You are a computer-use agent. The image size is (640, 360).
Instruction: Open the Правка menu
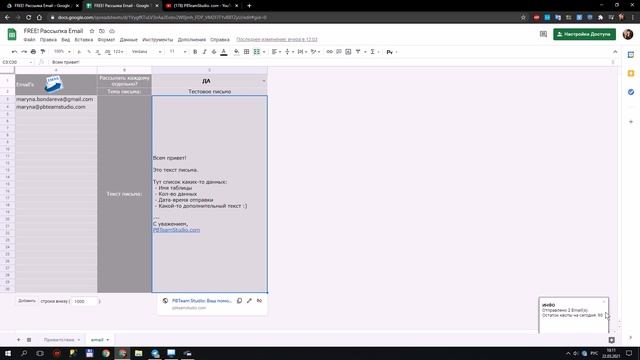[x=48, y=40]
